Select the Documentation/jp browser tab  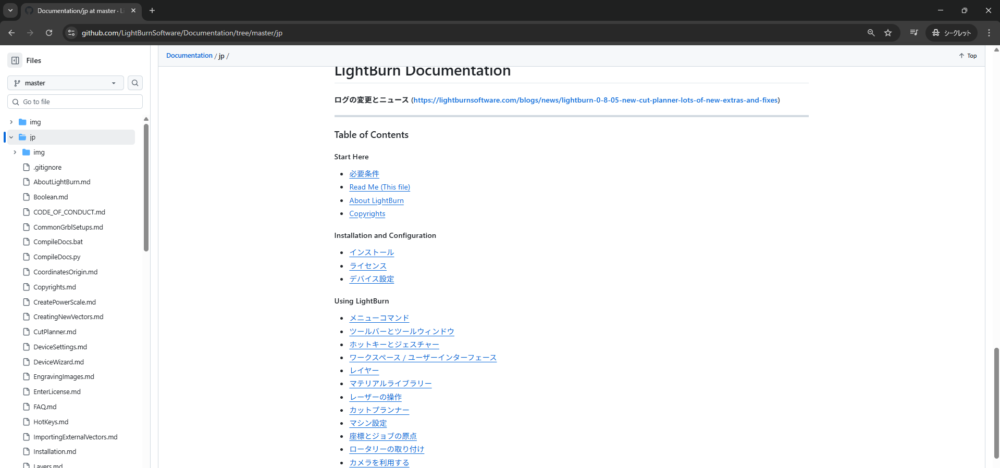tap(80, 10)
